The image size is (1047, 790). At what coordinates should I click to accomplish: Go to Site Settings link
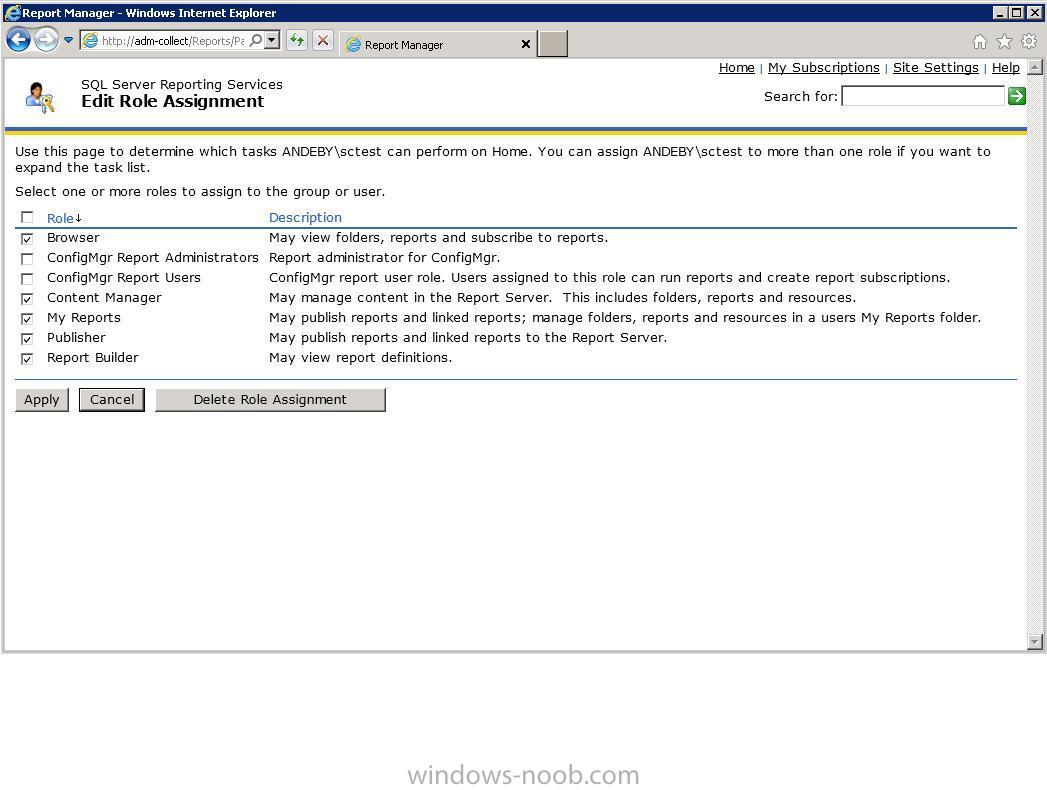coord(935,67)
